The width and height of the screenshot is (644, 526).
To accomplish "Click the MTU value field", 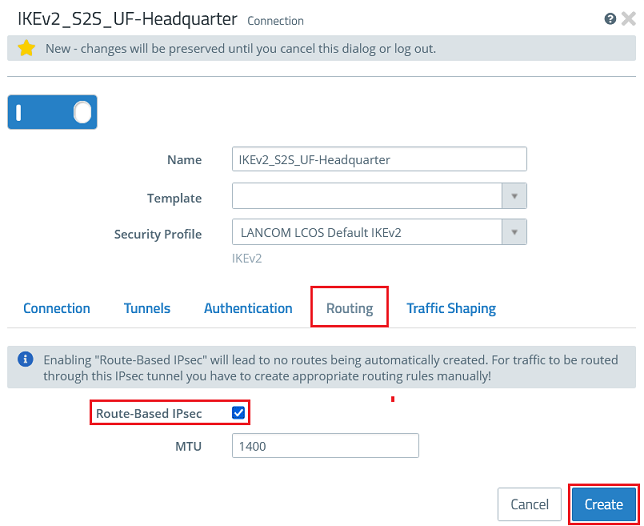I will point(324,446).
